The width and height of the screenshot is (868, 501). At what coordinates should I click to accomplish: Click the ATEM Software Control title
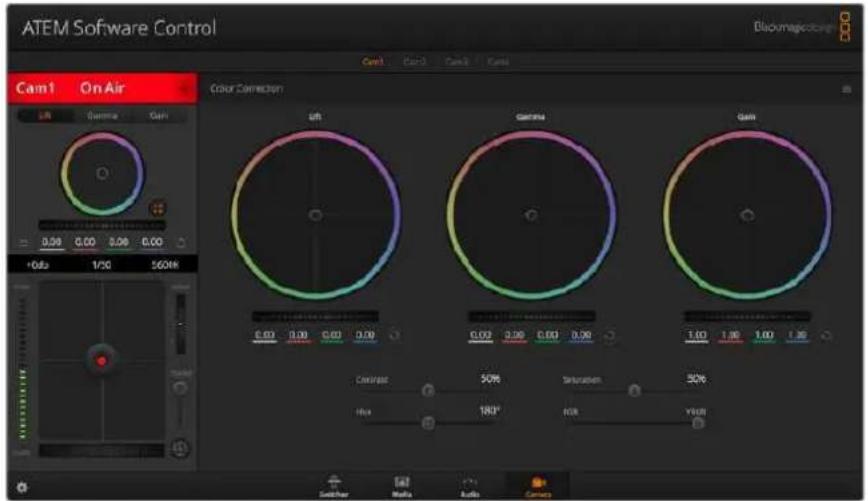tap(118, 28)
